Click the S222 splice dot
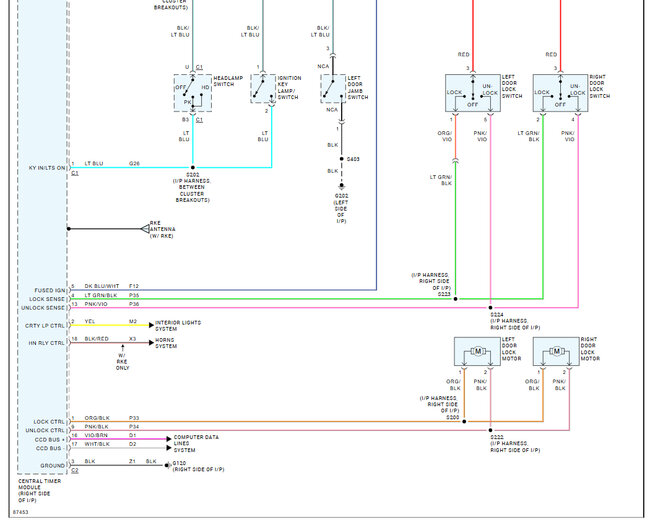 (x=490, y=430)
